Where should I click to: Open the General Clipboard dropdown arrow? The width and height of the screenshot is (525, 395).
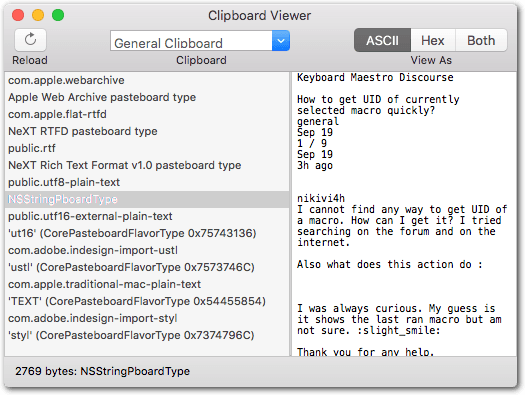coord(281,41)
